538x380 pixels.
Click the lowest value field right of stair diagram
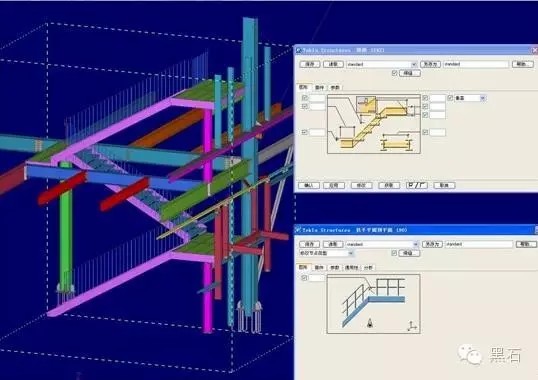tap(437, 132)
